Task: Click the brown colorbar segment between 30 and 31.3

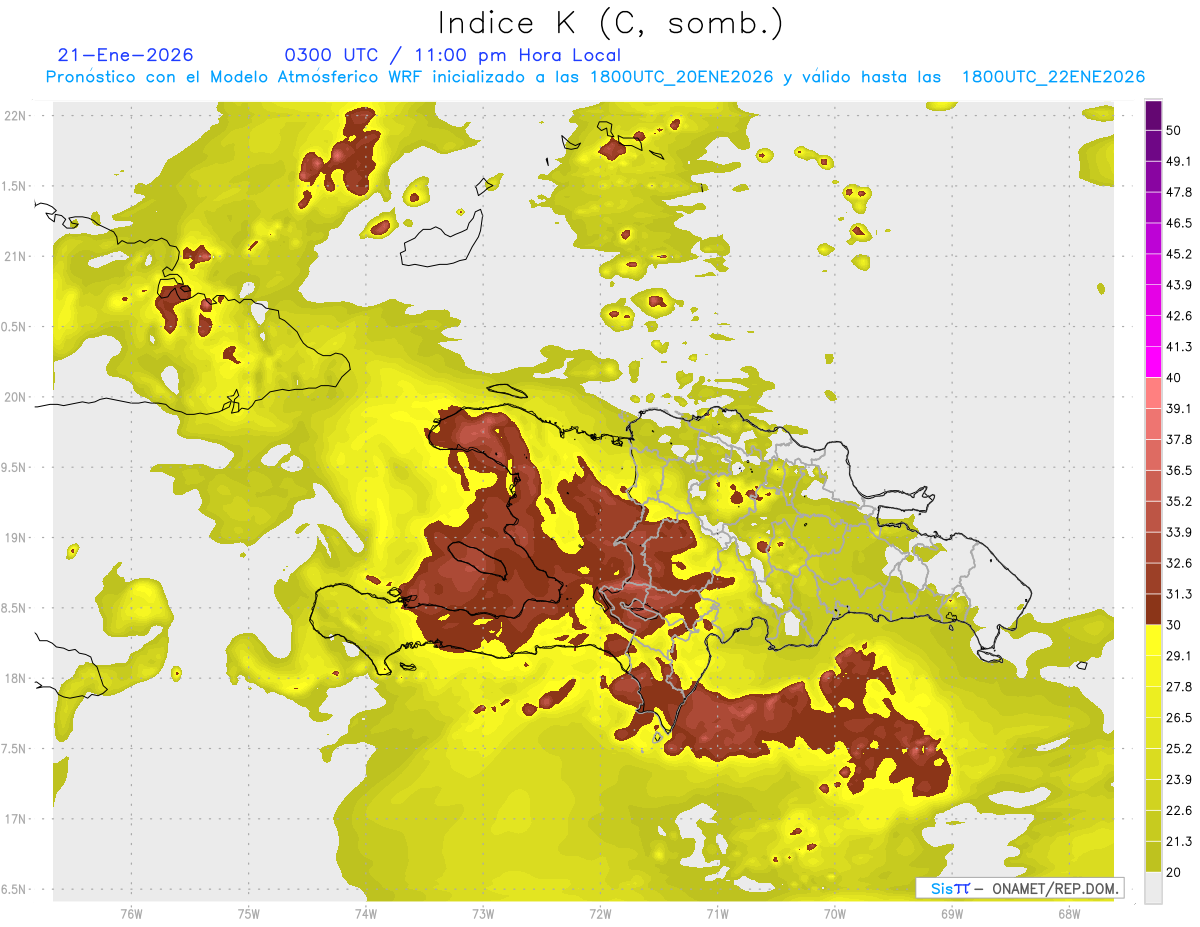Action: [1153, 609]
